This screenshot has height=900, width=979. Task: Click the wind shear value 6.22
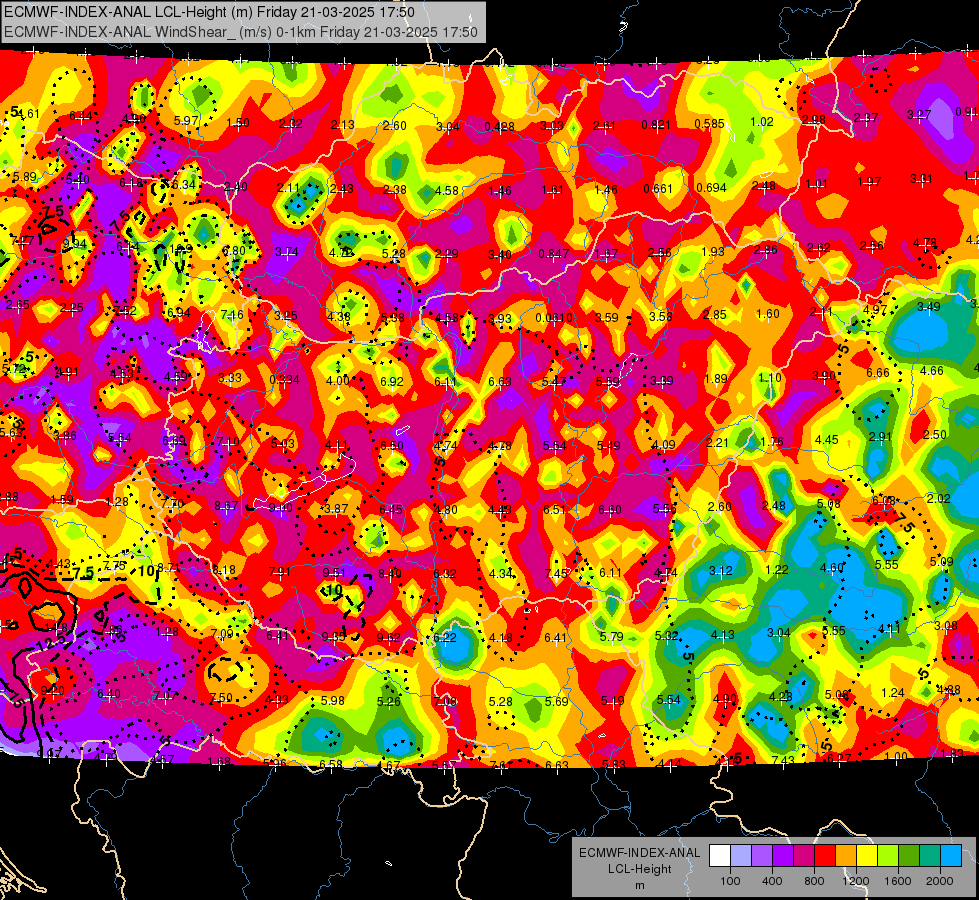[x=445, y=638]
